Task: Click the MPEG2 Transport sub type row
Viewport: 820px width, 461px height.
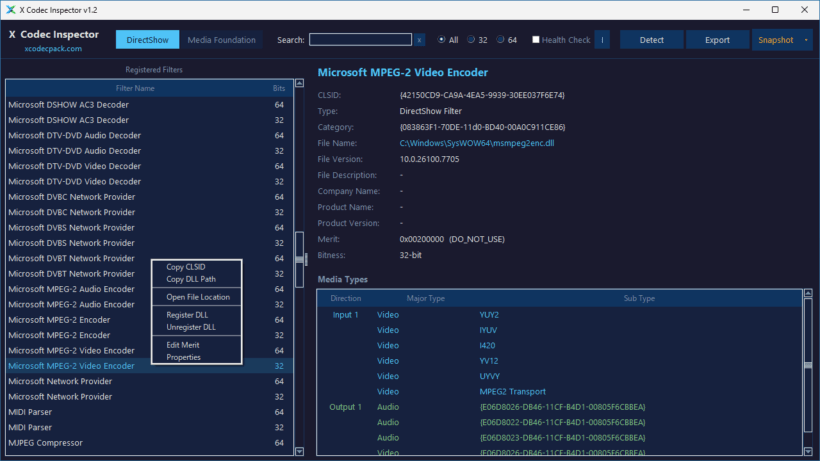Action: (559, 391)
